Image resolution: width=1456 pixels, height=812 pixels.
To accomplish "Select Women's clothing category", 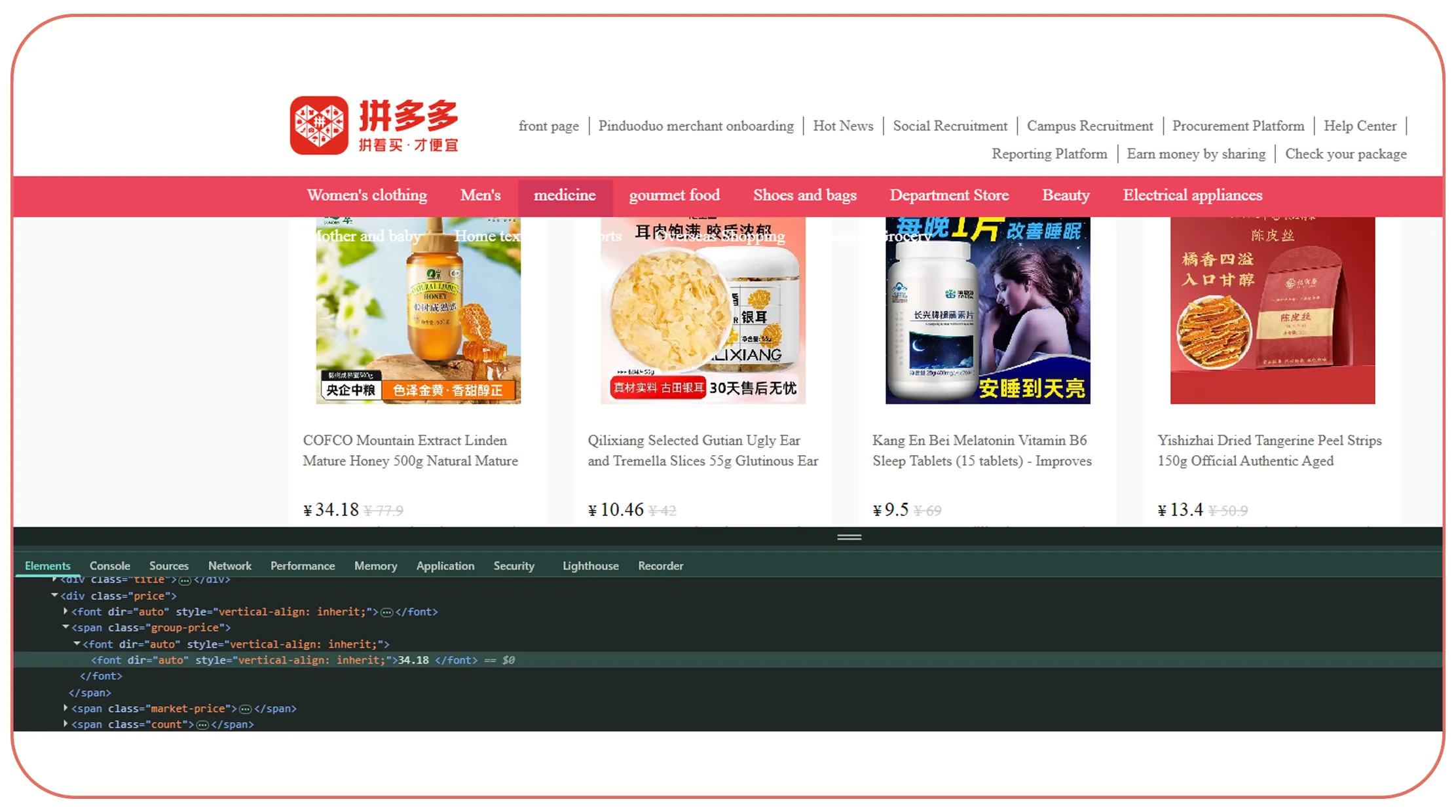I will [367, 195].
